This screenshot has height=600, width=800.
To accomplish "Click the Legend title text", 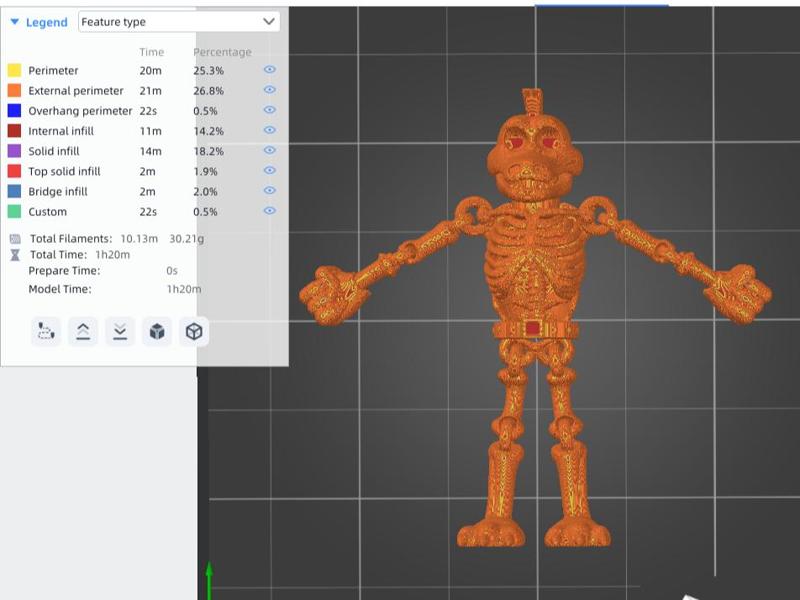I will [47, 22].
